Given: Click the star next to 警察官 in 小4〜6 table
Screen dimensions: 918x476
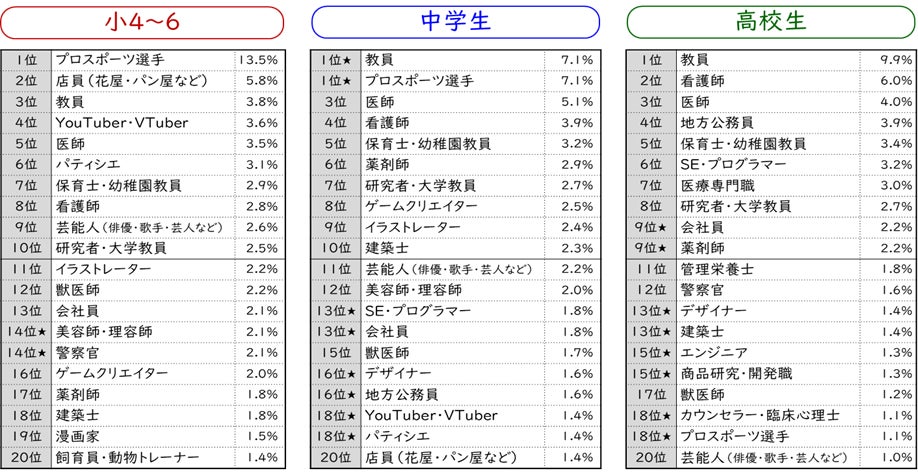Looking at the screenshot, I should click(42, 352).
